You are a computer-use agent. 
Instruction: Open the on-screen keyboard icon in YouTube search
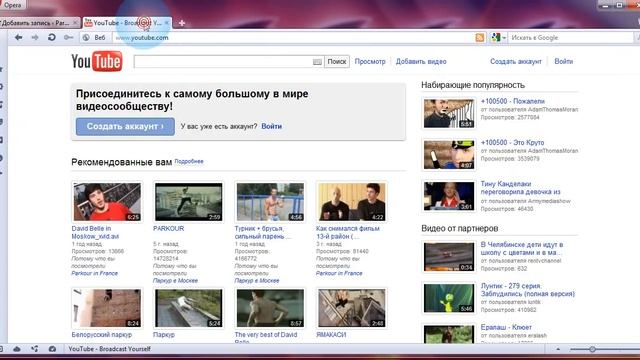pos(317,62)
